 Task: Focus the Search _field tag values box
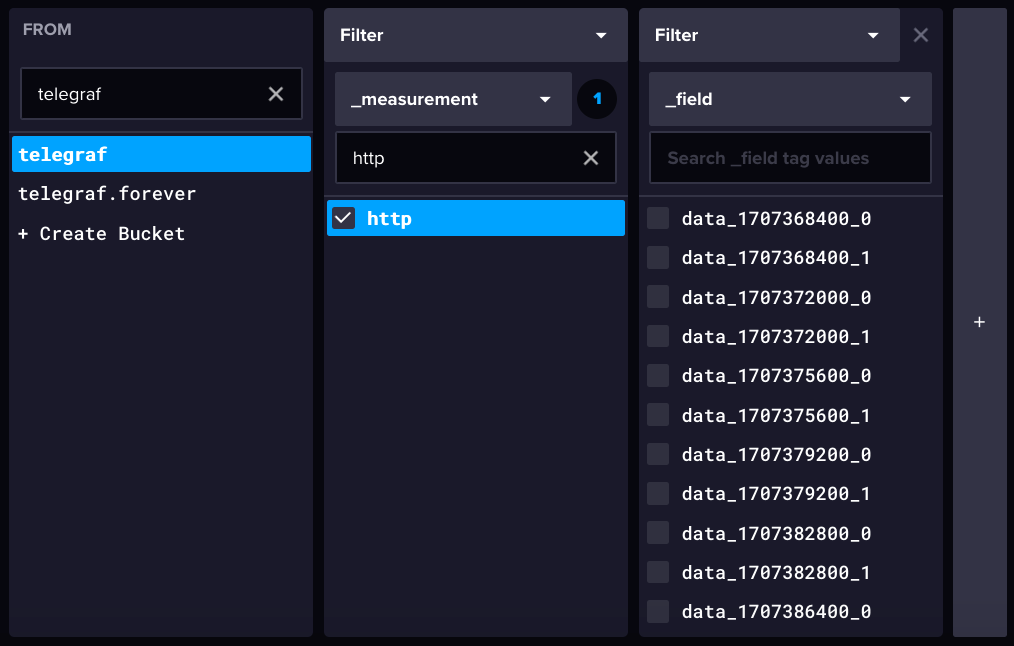(x=789, y=158)
